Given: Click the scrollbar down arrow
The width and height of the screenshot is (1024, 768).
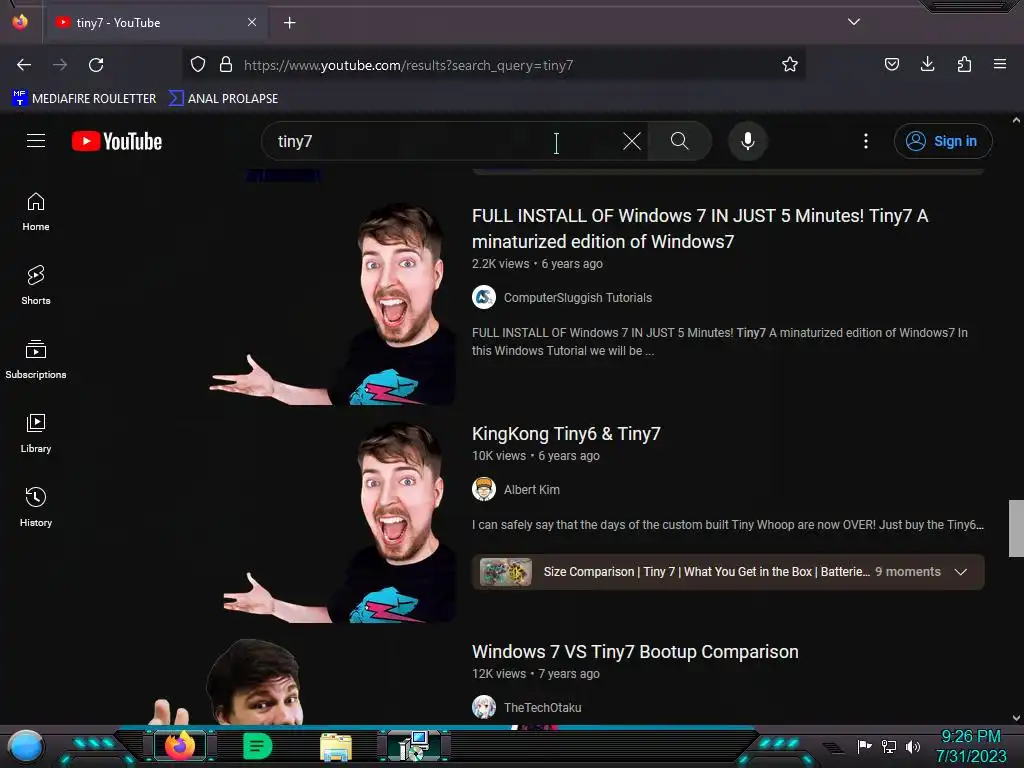Looking at the screenshot, I should pos(1016,718).
